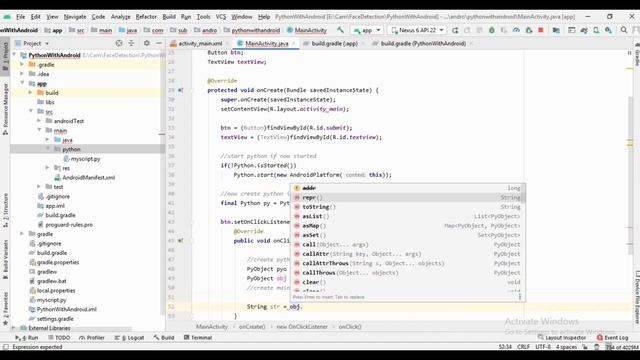Viewport: 640px width, 360px height.
Task: Click the onCreate() breadcrumb
Action: 252,327
